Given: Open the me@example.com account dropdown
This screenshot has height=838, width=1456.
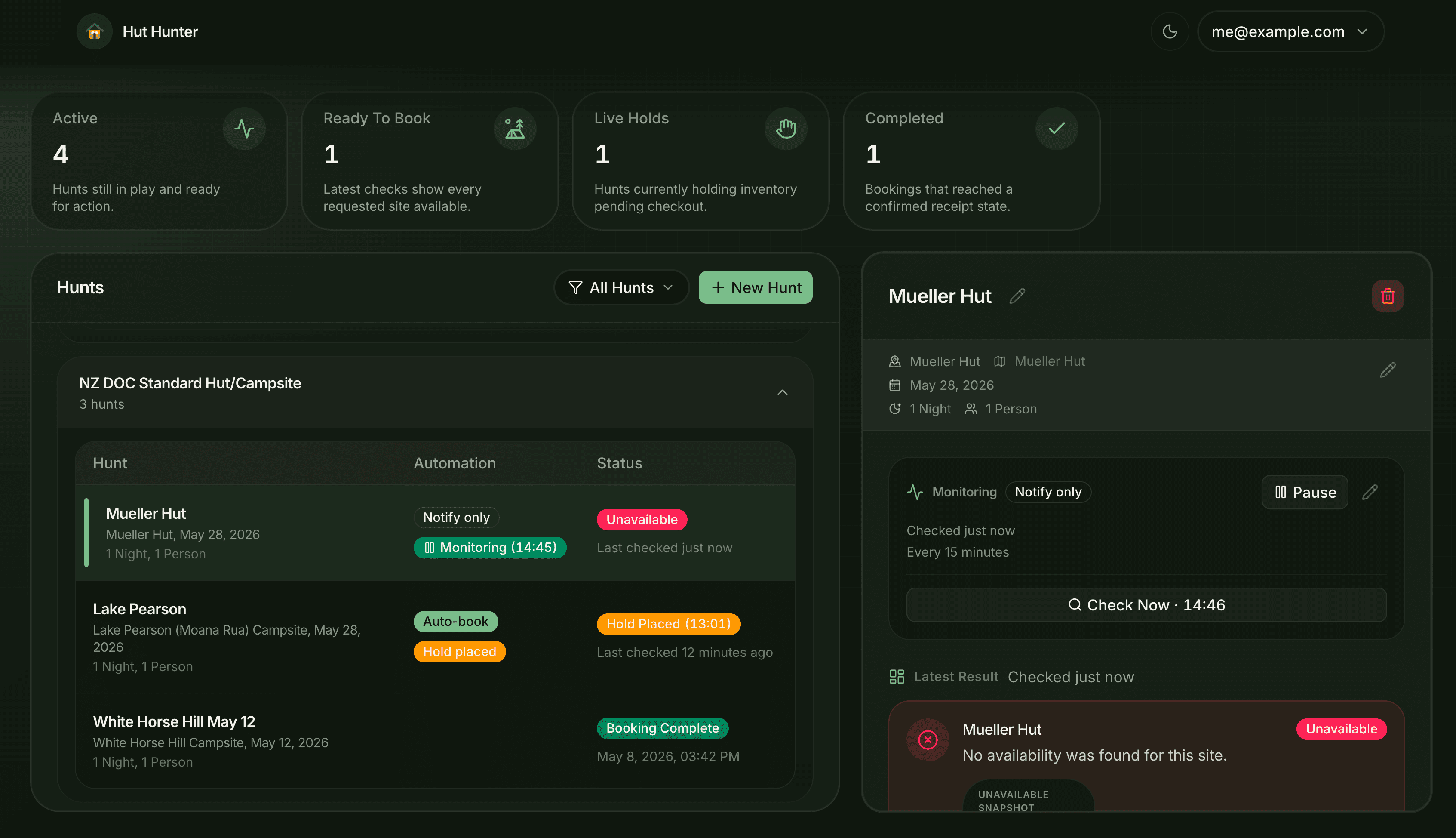Looking at the screenshot, I should click(x=1290, y=32).
